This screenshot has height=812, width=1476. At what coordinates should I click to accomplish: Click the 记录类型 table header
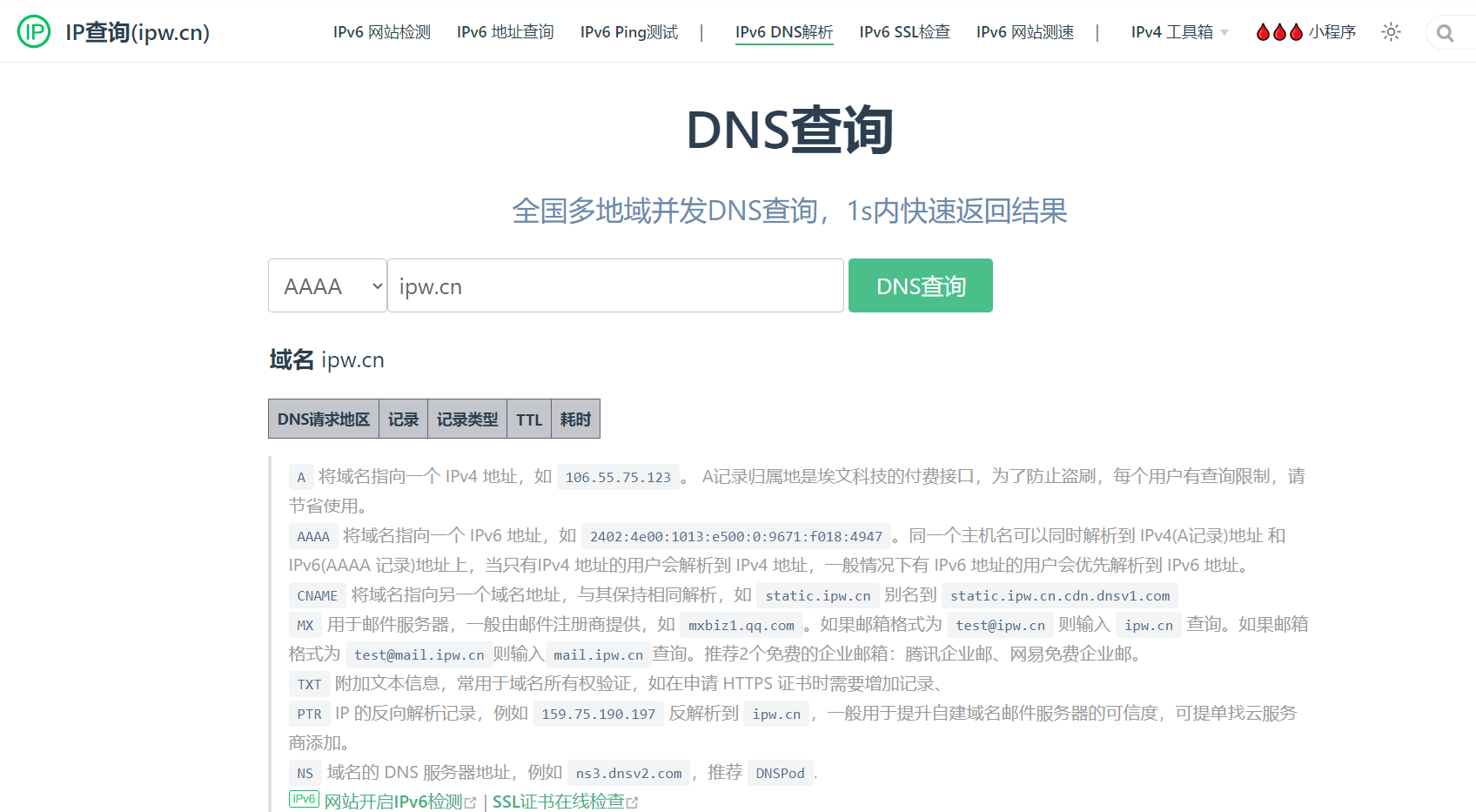tap(466, 419)
